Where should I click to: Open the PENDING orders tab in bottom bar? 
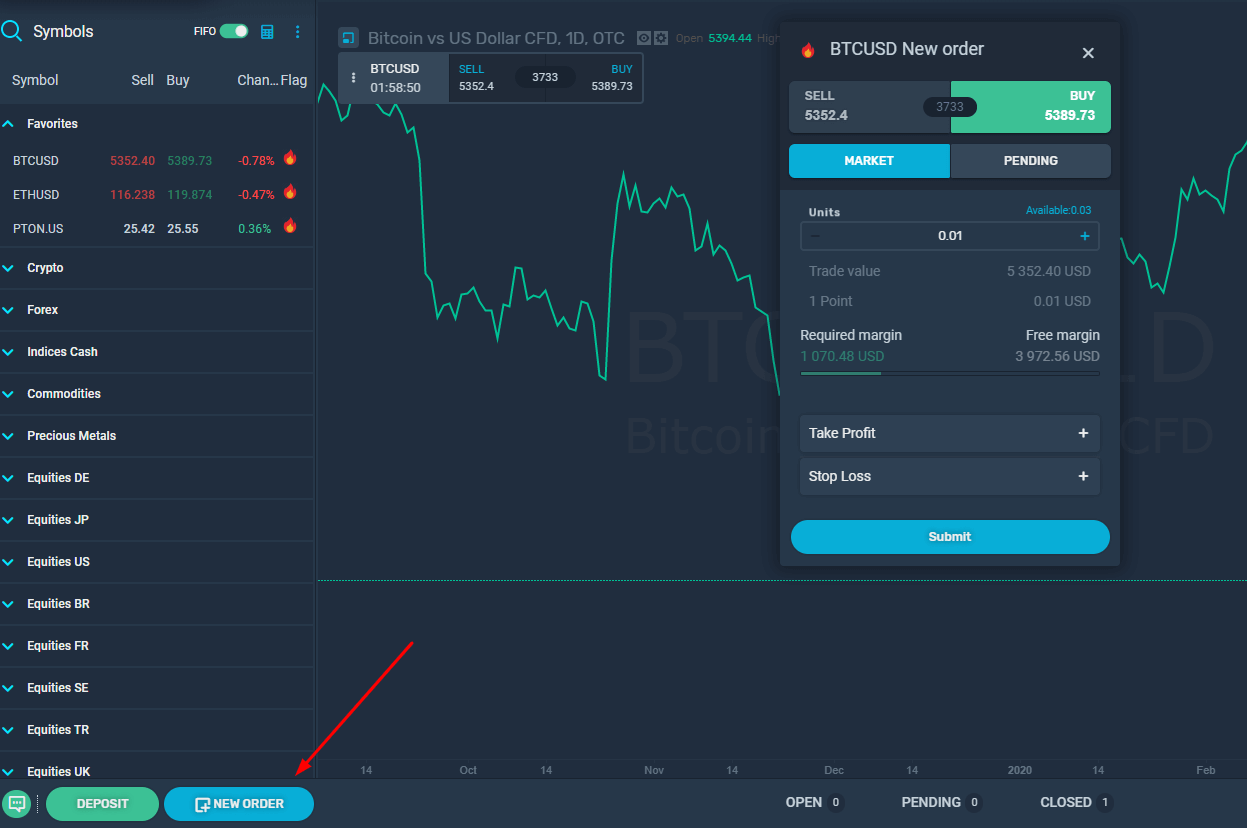tap(941, 802)
